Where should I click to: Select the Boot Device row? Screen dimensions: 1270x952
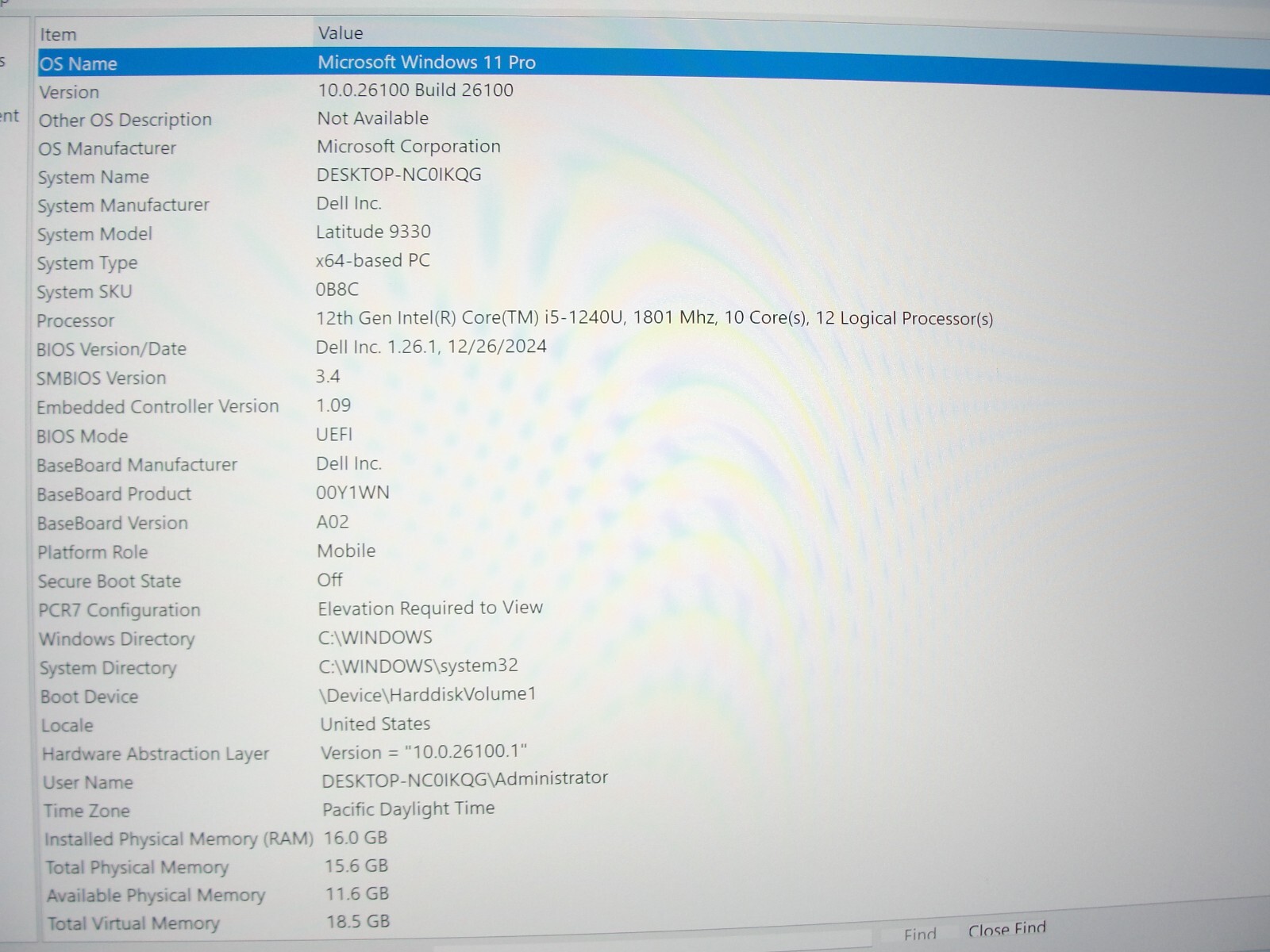(89, 697)
